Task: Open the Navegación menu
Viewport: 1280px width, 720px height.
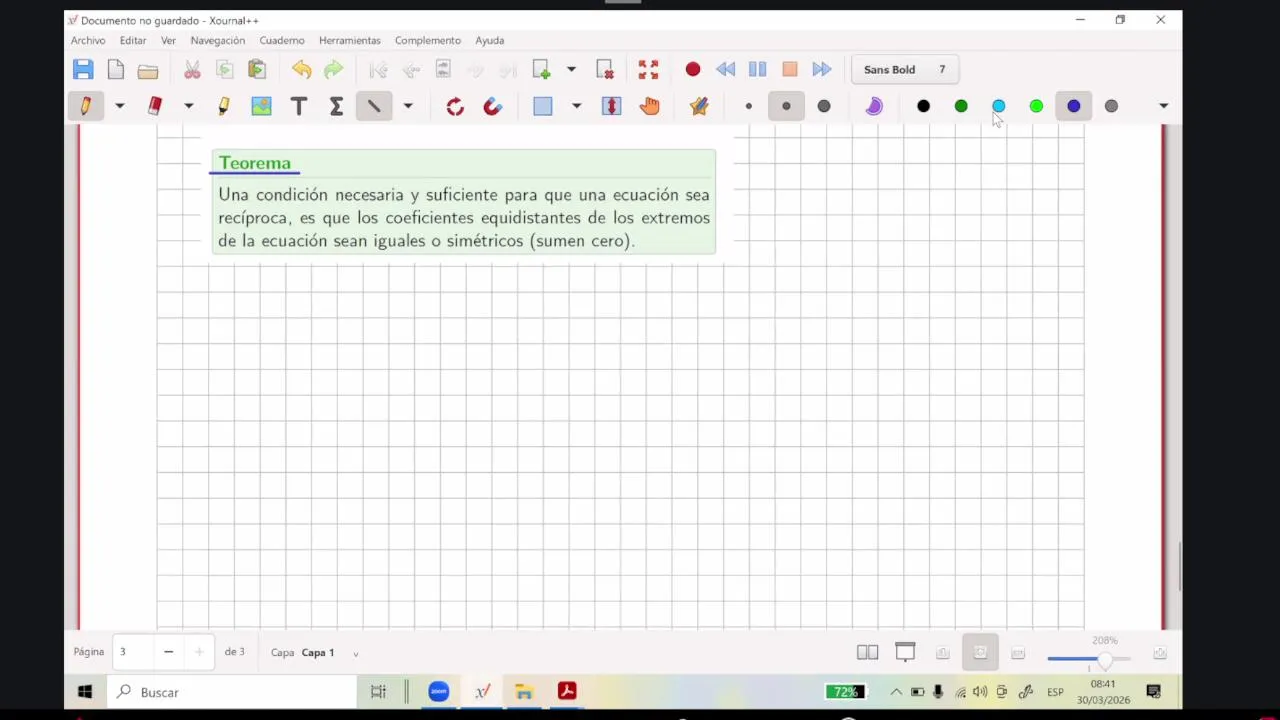Action: tap(218, 40)
